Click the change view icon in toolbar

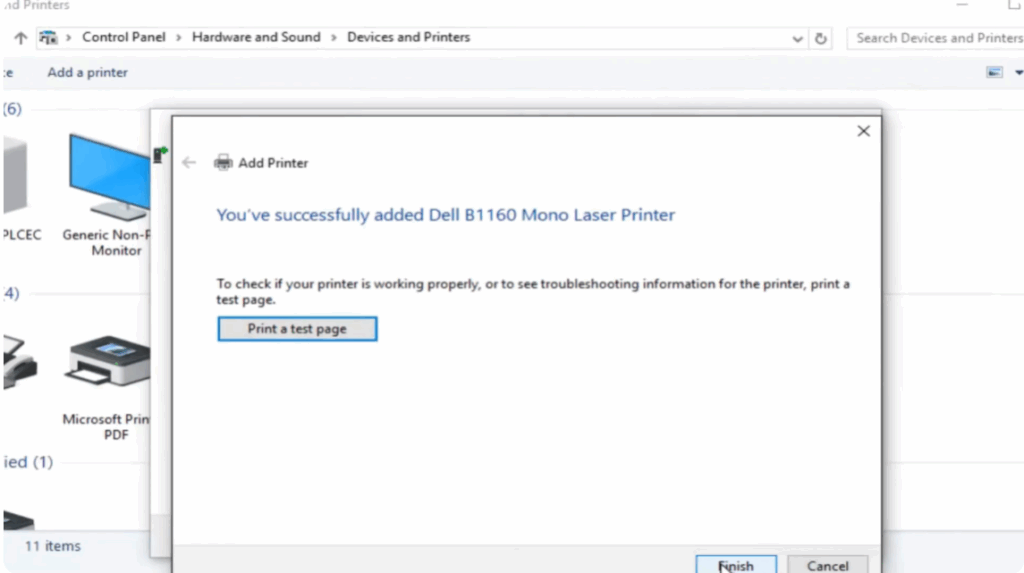point(994,73)
